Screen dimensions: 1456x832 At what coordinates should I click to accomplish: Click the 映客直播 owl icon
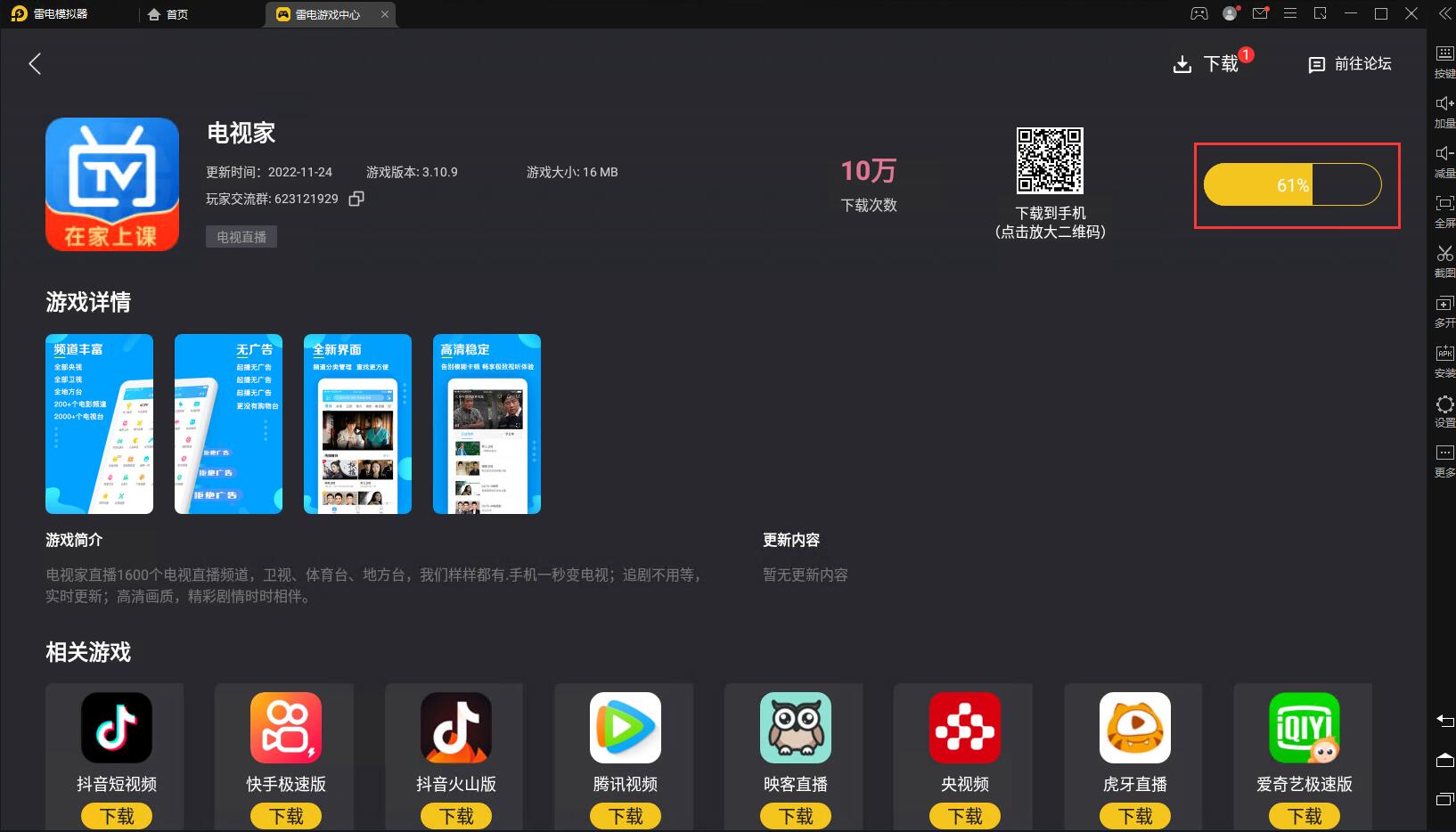[x=796, y=728]
